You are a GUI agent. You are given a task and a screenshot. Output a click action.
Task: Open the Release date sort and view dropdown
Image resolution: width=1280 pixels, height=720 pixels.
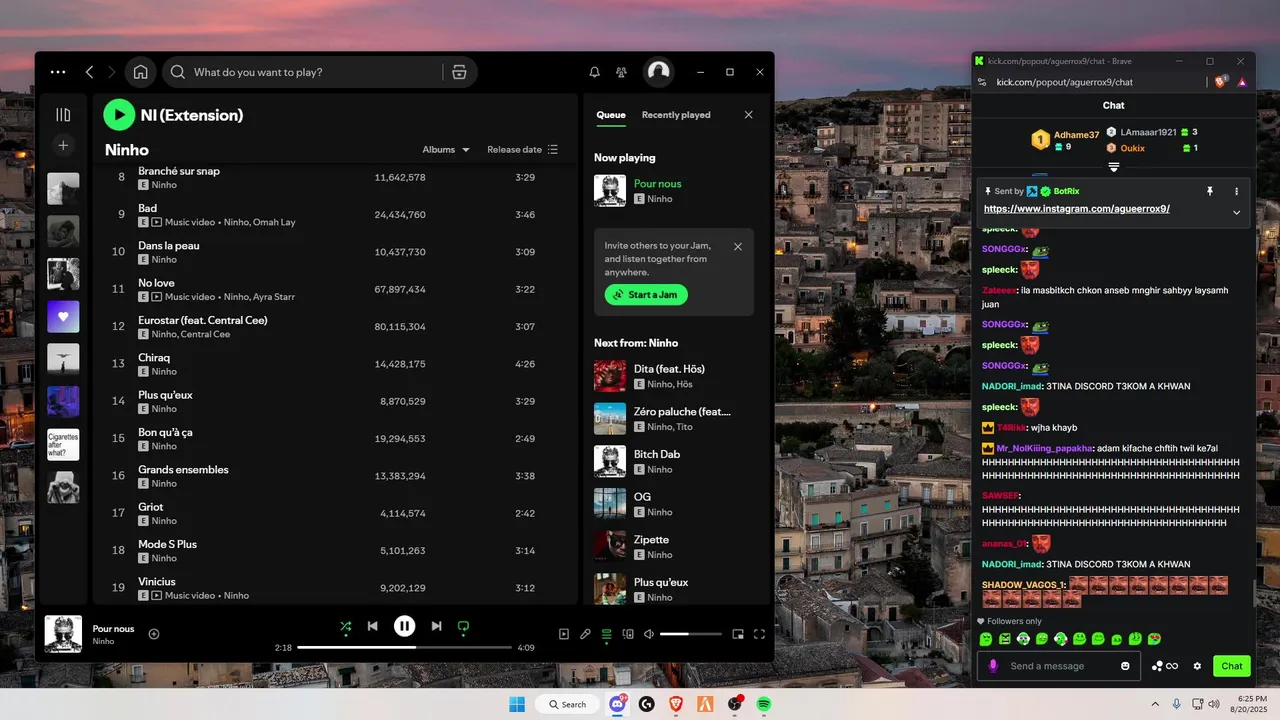coord(523,150)
